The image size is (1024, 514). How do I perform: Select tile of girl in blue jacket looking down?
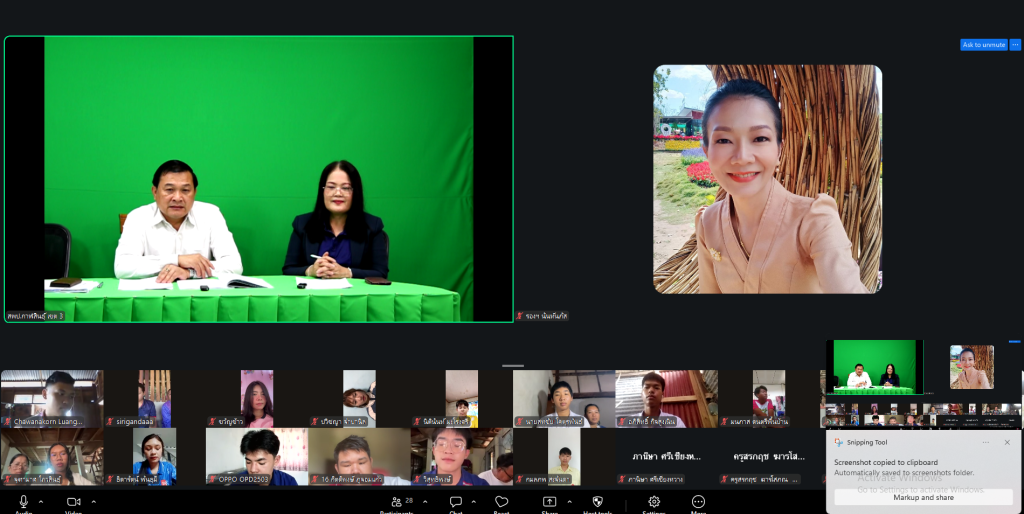pyautogui.click(x=154, y=457)
